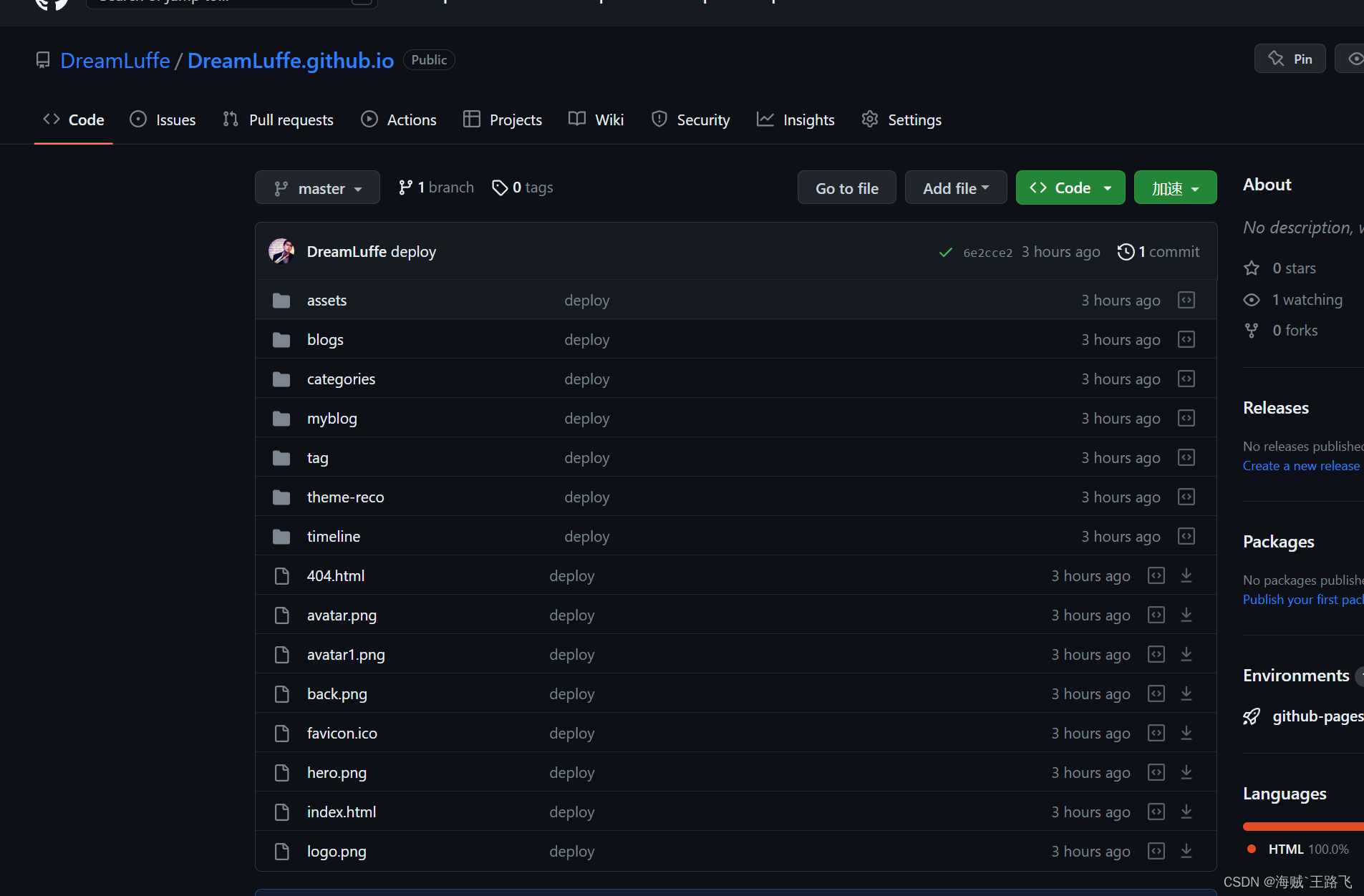Open the Insights tab
The image size is (1364, 896).
795,120
